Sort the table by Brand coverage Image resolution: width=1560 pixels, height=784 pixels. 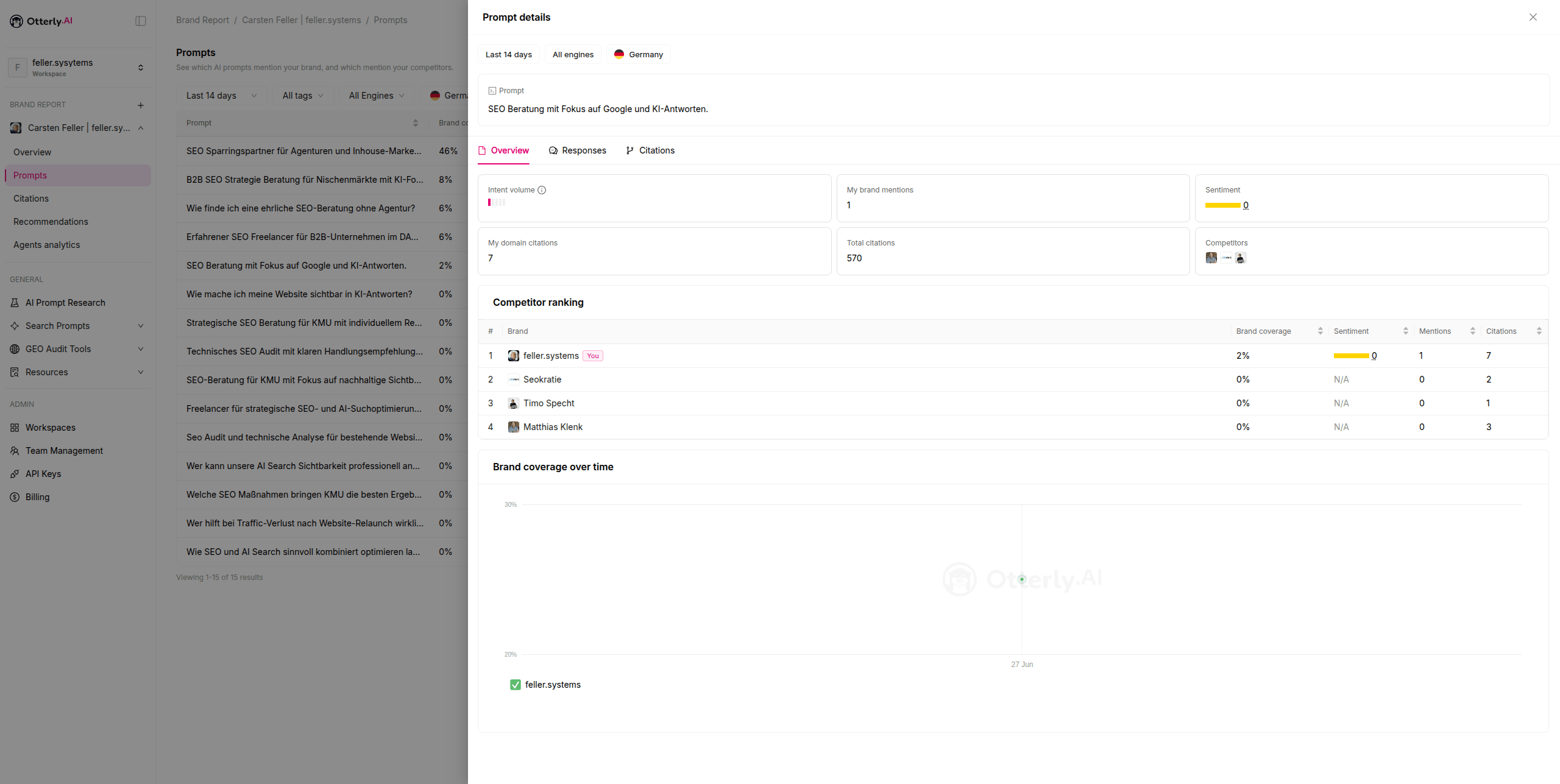(1320, 331)
